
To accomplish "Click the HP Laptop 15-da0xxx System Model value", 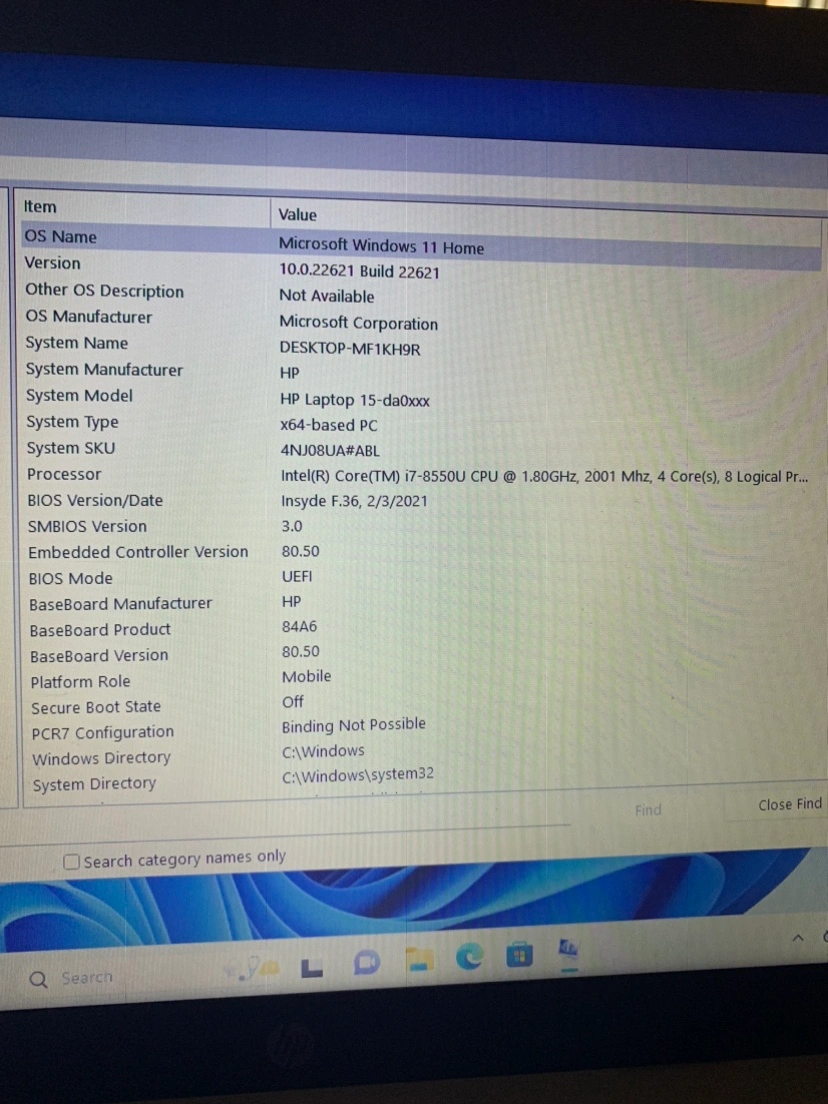I will pyautogui.click(x=354, y=400).
